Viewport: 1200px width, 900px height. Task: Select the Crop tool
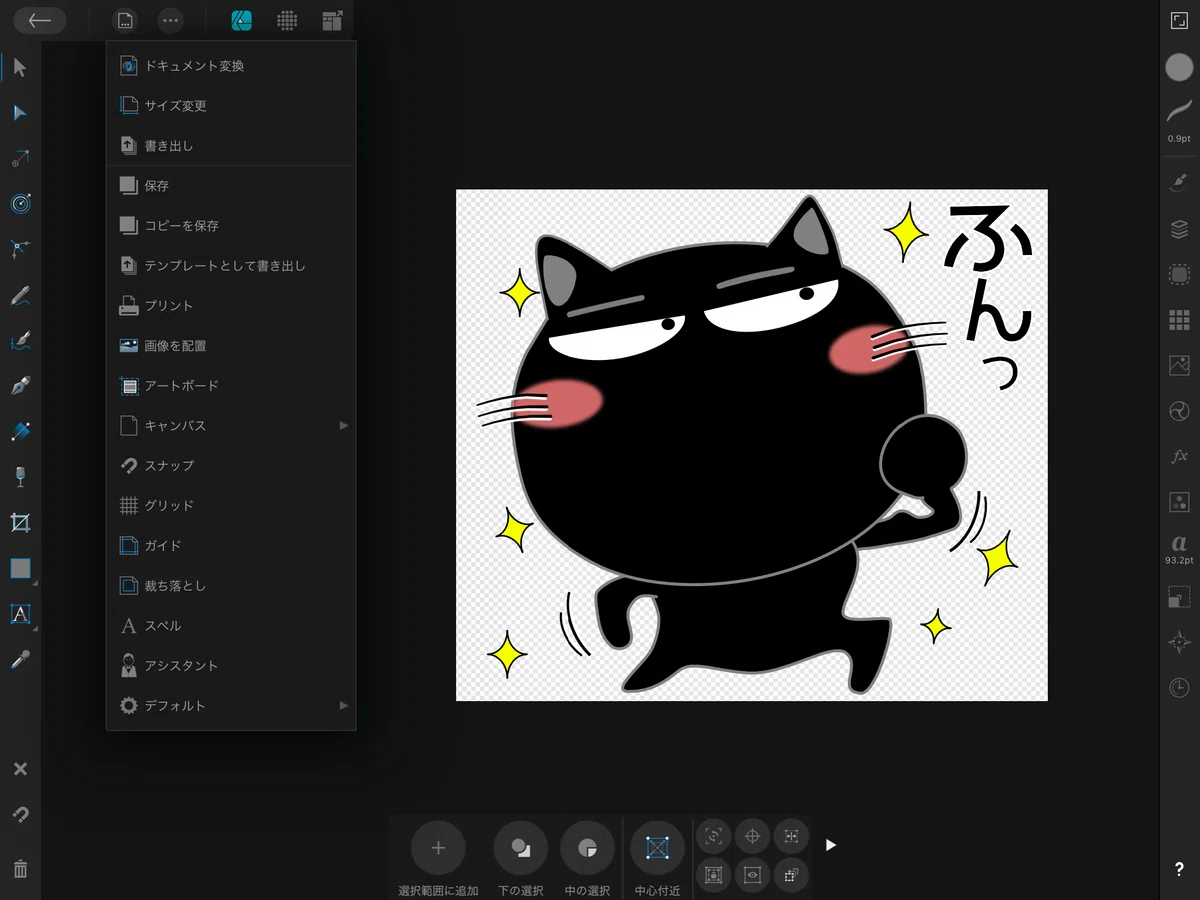click(x=20, y=522)
